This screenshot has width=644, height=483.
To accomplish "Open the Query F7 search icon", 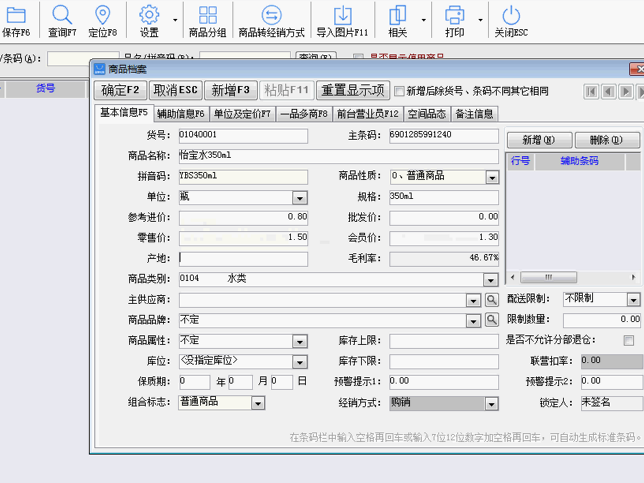I will (x=62, y=15).
